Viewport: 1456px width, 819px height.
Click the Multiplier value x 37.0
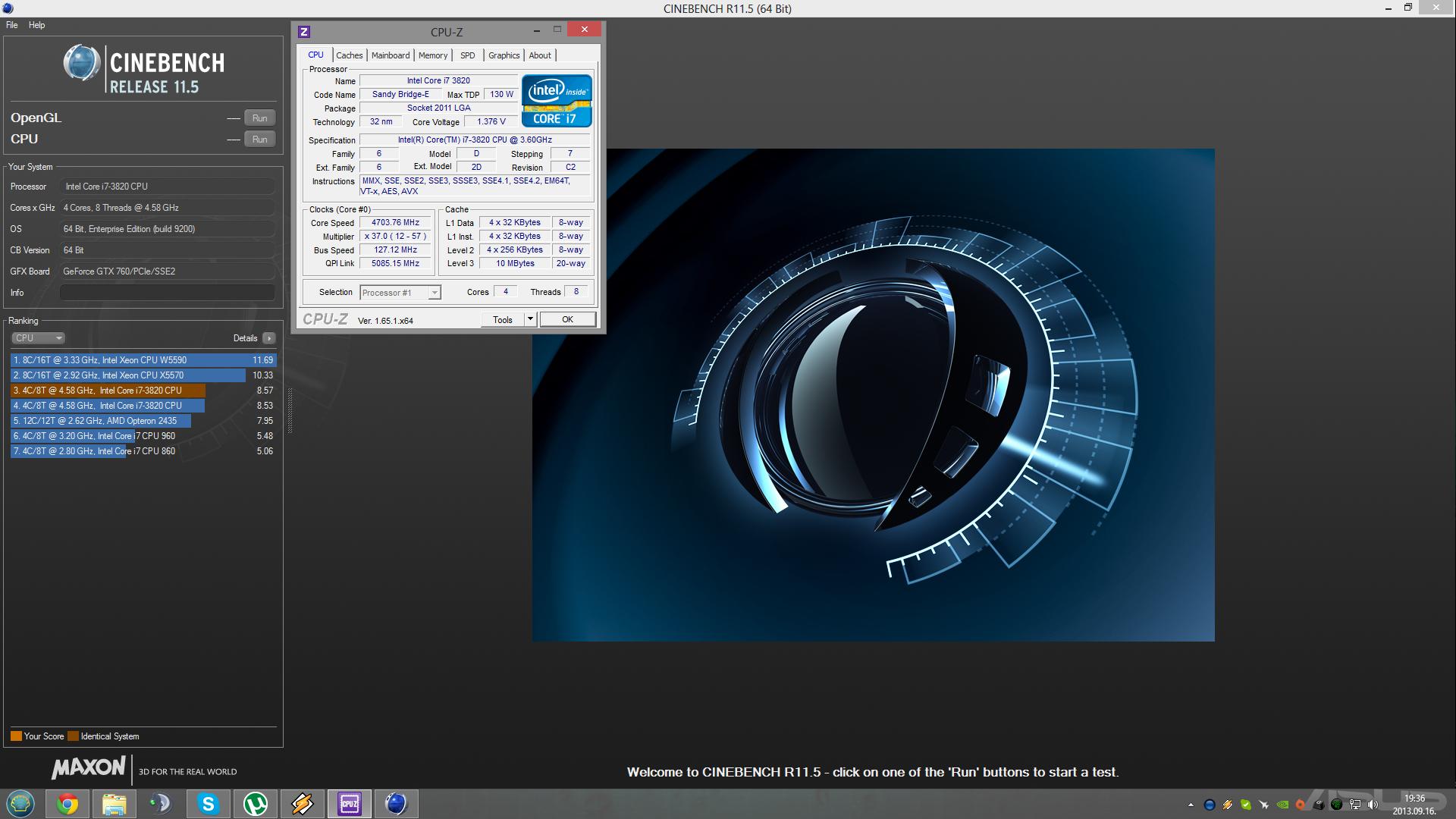tap(395, 236)
